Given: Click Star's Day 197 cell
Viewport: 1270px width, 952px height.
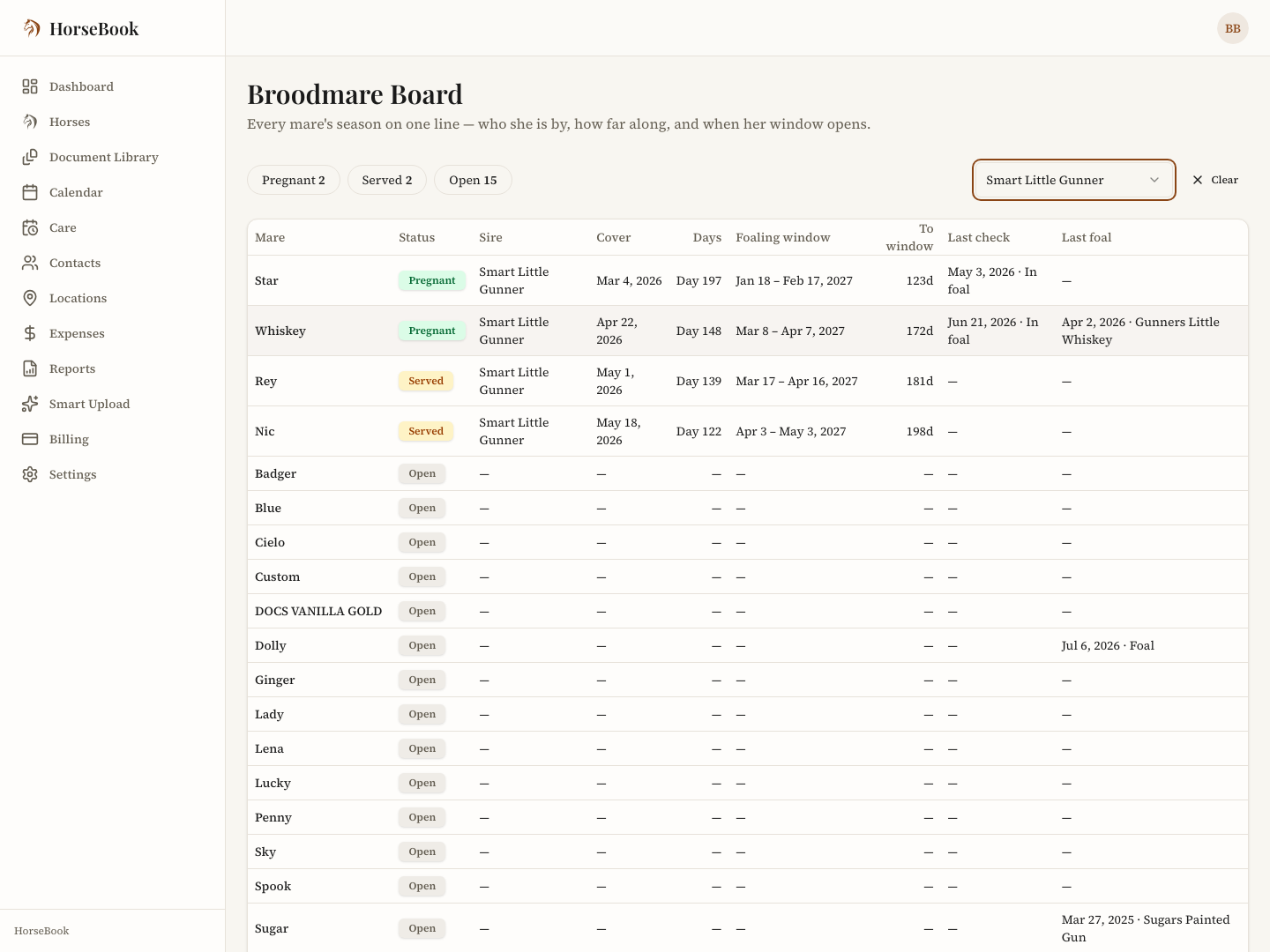Looking at the screenshot, I should click(x=698, y=280).
